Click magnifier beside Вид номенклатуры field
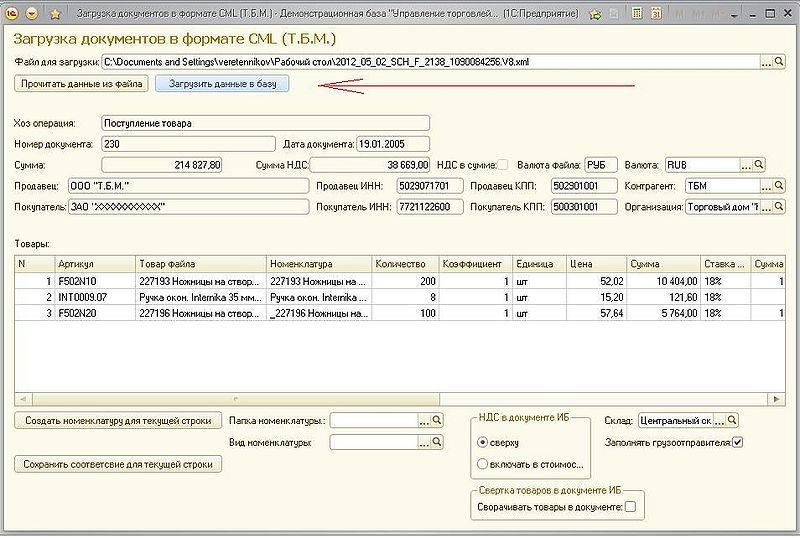Viewport: 800px width, 538px height. tap(437, 442)
